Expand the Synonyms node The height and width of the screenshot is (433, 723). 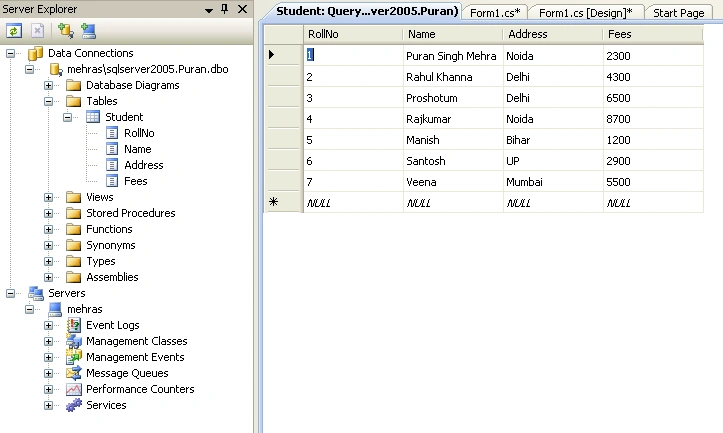click(x=48, y=245)
